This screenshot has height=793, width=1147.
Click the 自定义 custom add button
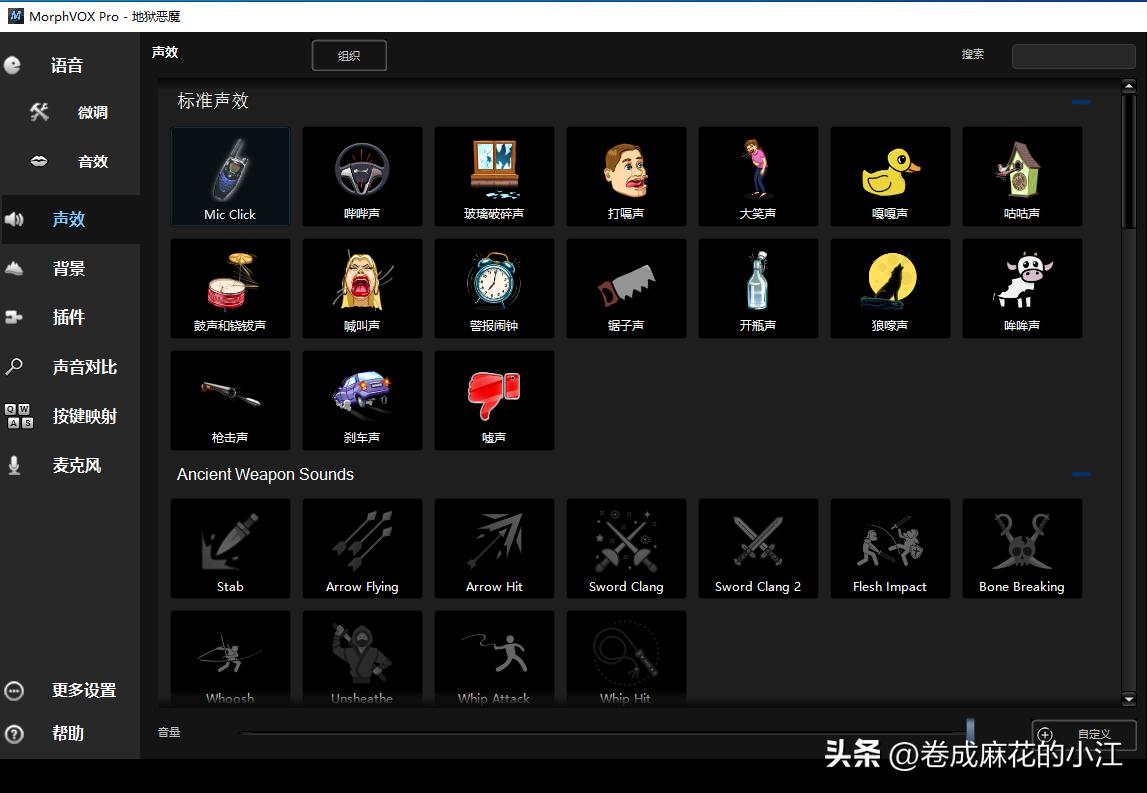pyautogui.click(x=1083, y=734)
